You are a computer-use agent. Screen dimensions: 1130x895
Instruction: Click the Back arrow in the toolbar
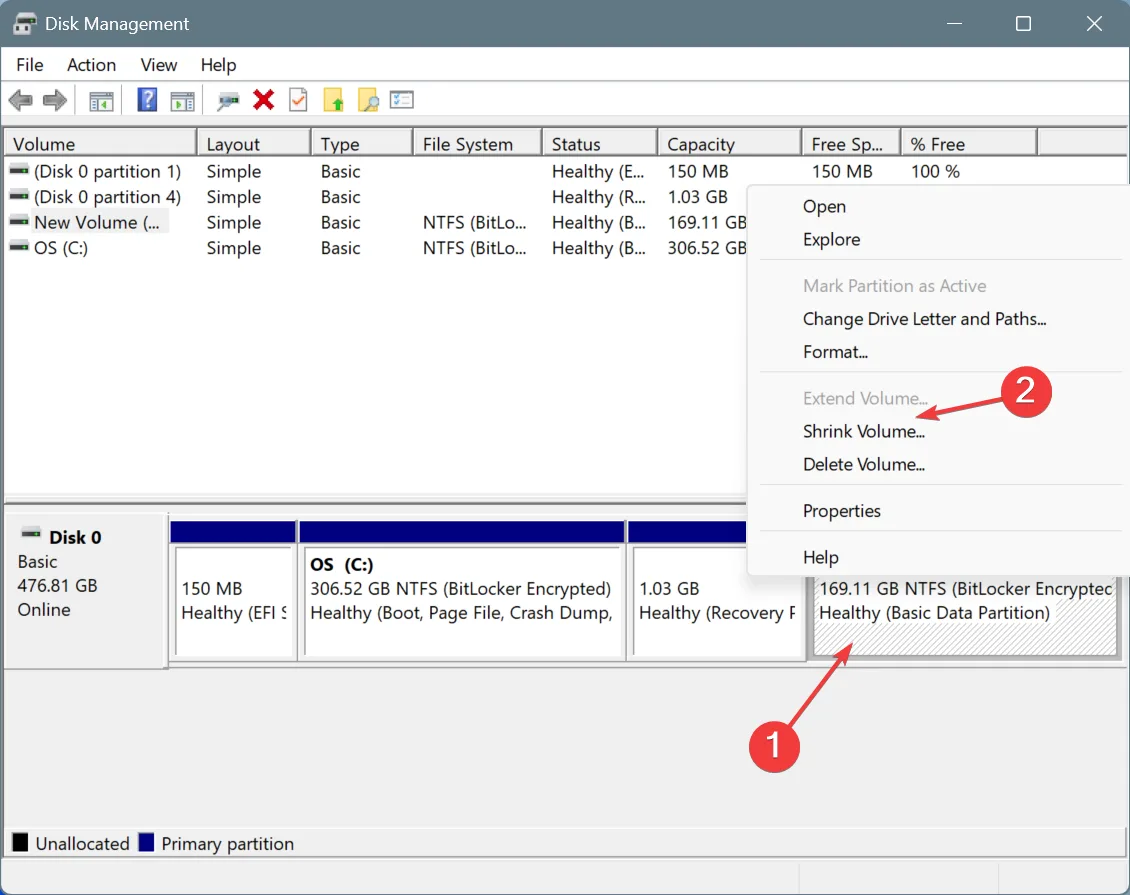pos(21,100)
